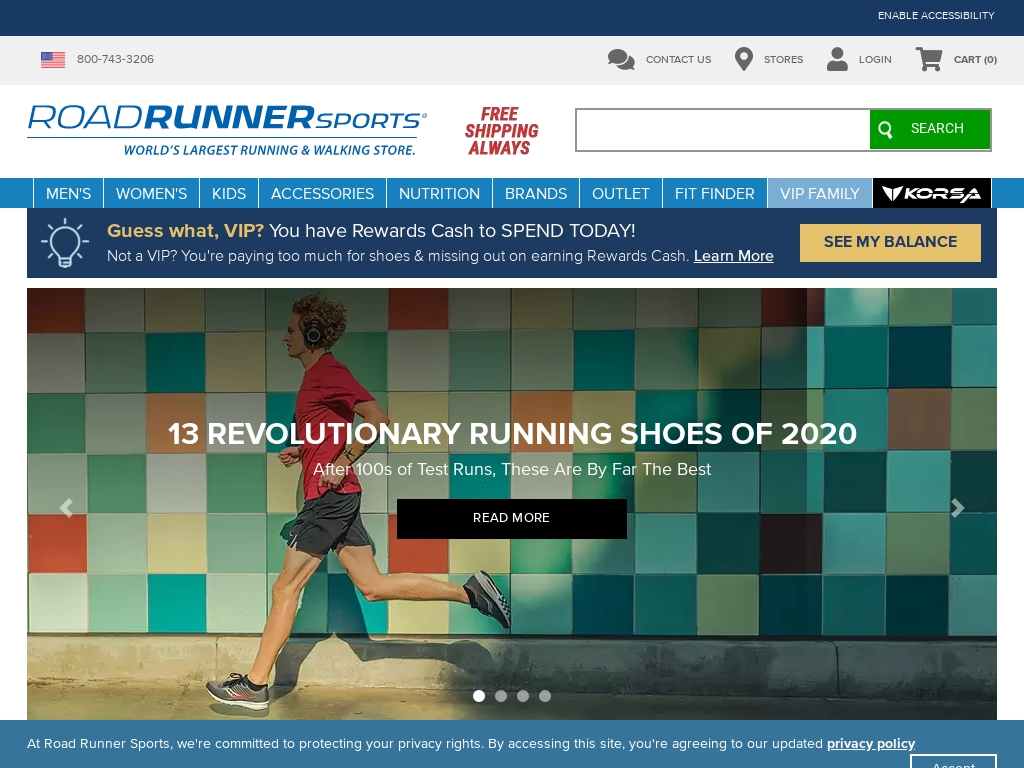Open the MEN'S category dropdown
1024x768 pixels.
click(x=68, y=193)
